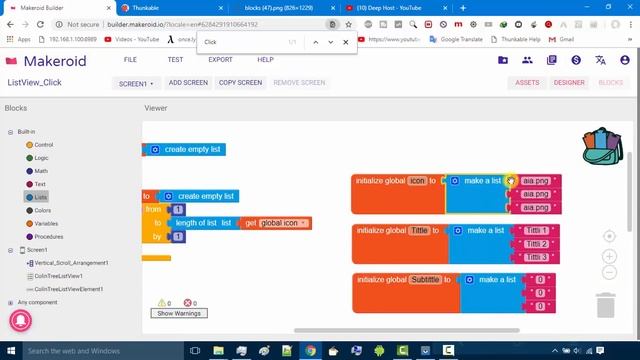This screenshot has height=360, width=640.
Task: Open the SCREEN1 dropdown
Action: 136,83
